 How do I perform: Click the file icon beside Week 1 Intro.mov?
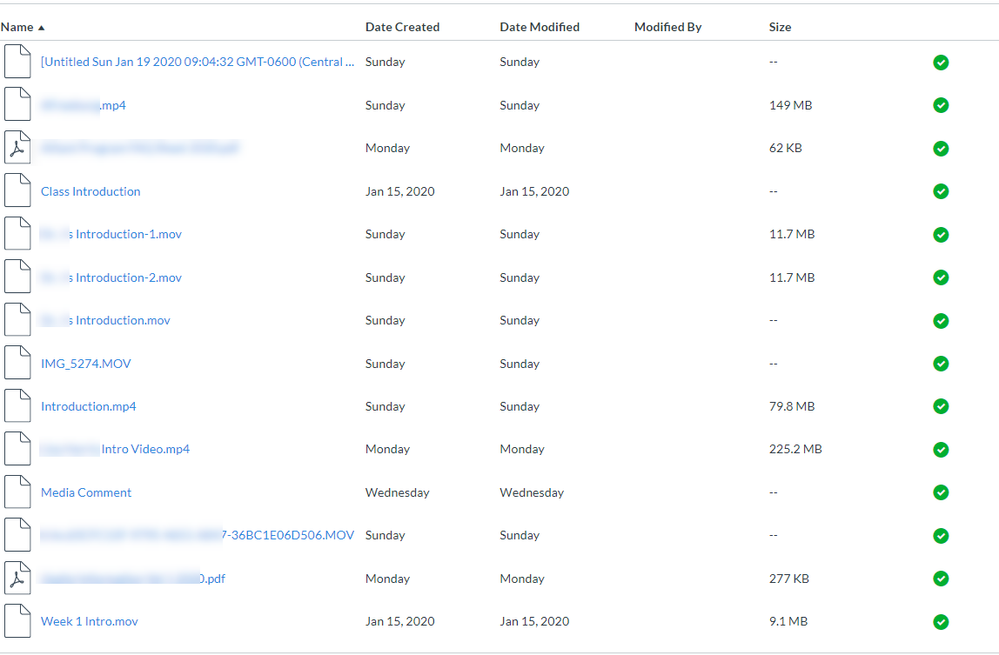pos(17,621)
